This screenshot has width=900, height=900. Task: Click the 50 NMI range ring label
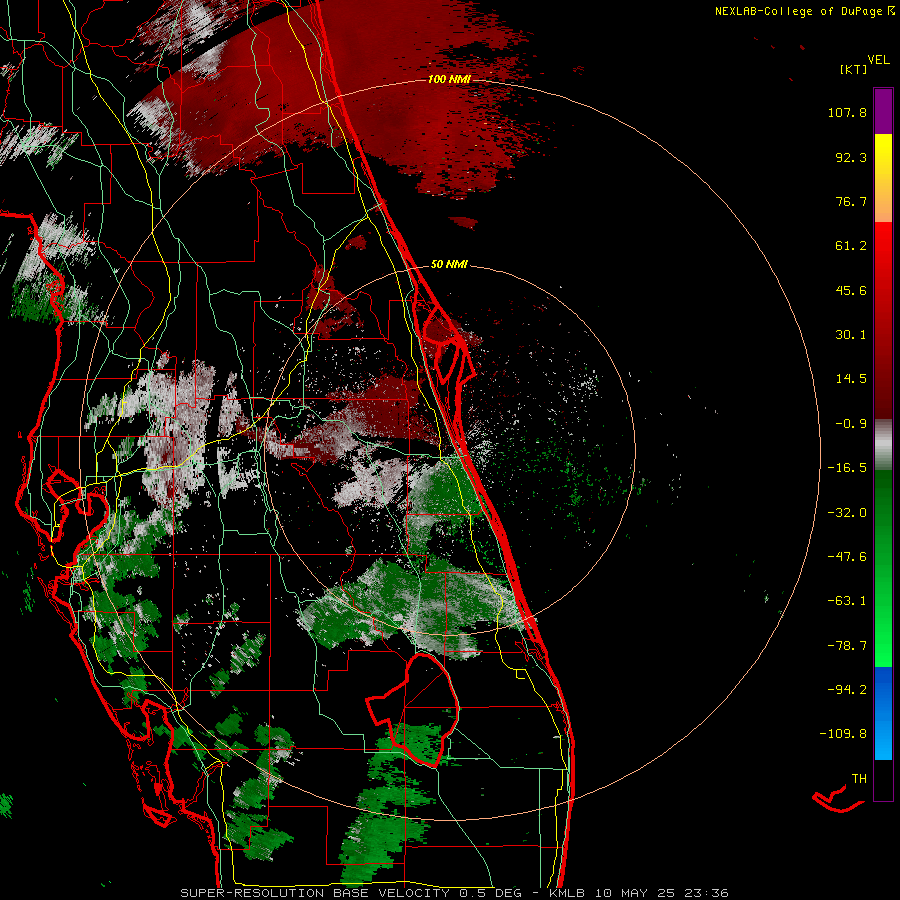coord(449,265)
